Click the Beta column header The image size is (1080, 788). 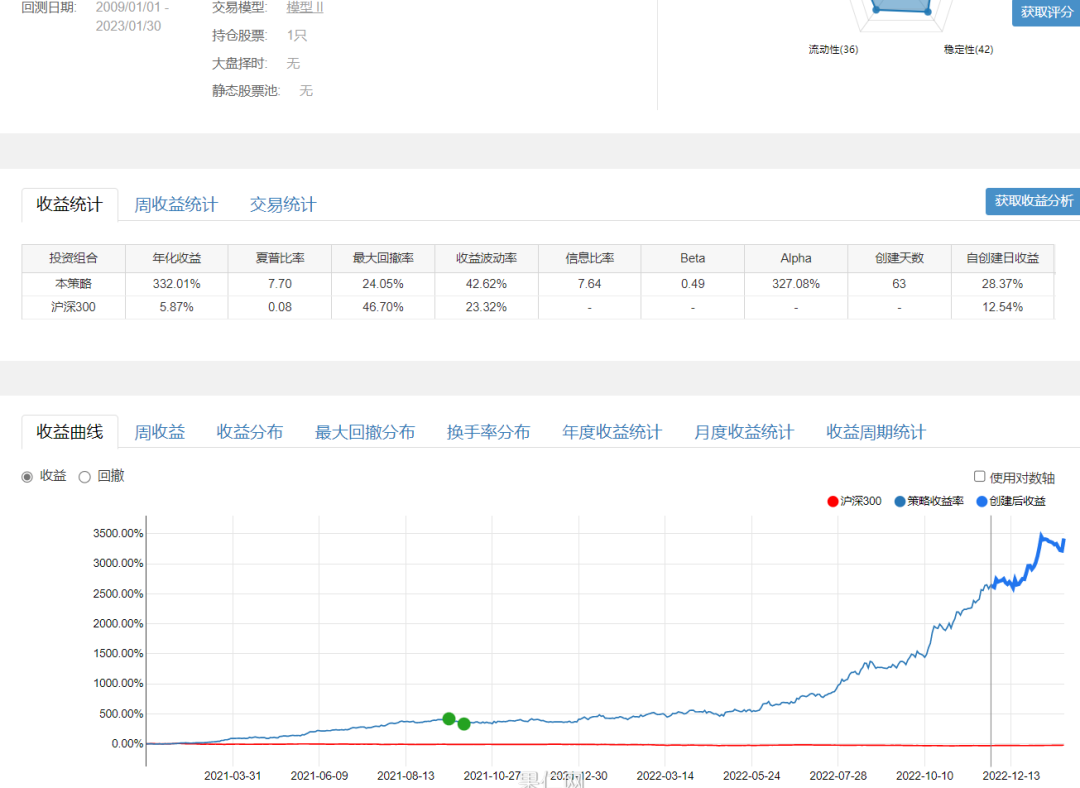point(693,258)
